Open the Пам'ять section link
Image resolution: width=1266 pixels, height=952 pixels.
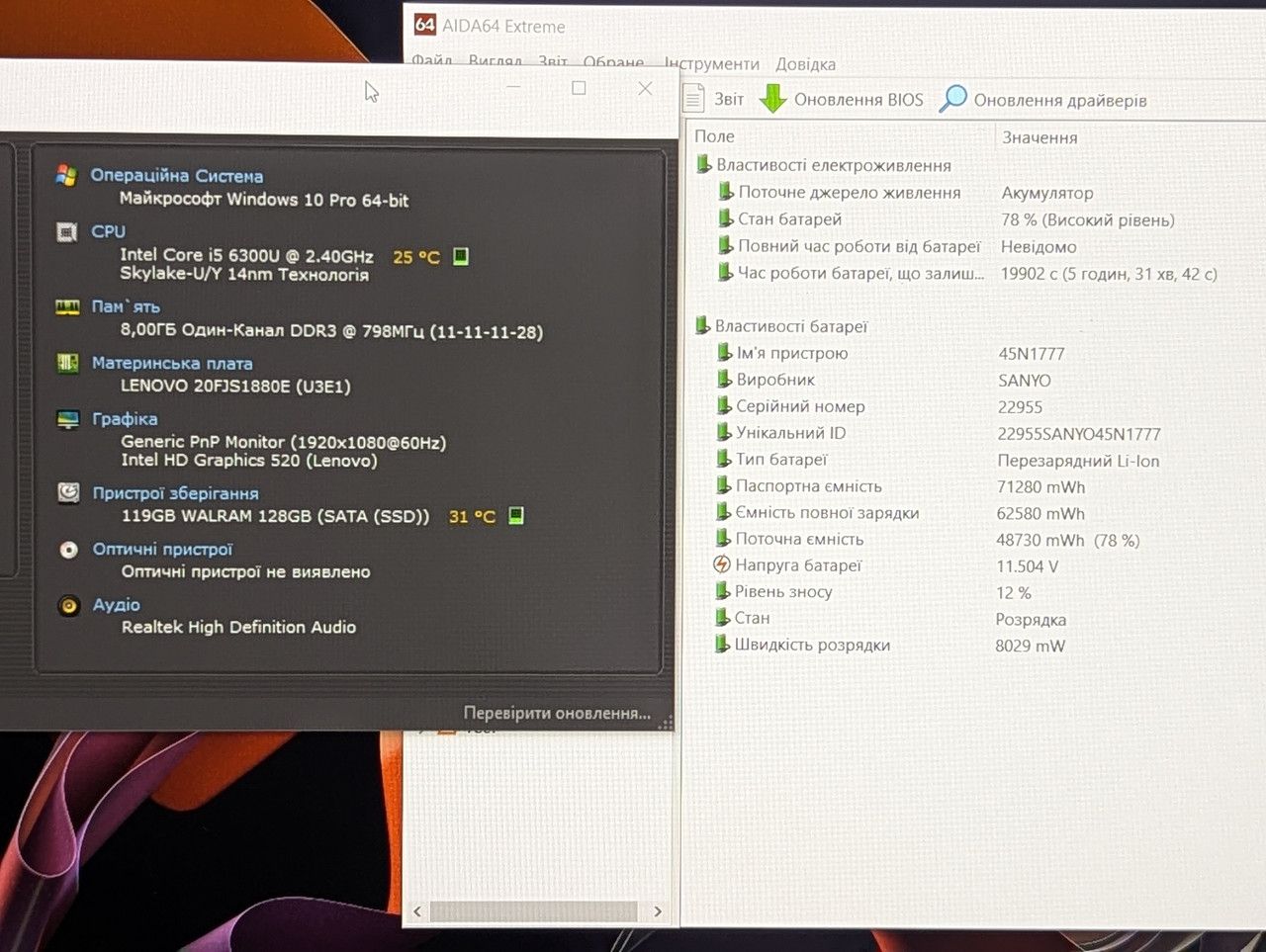pos(126,306)
